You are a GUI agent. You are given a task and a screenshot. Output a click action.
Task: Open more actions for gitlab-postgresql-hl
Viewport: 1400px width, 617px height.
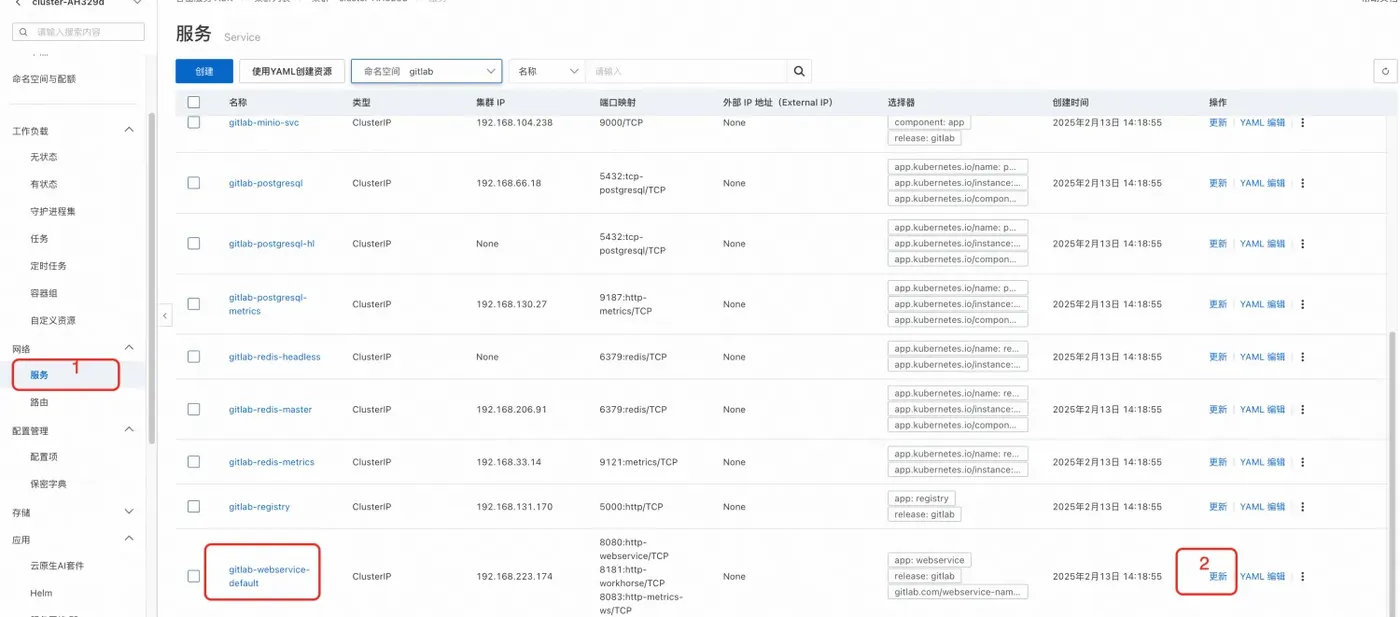pos(1302,243)
